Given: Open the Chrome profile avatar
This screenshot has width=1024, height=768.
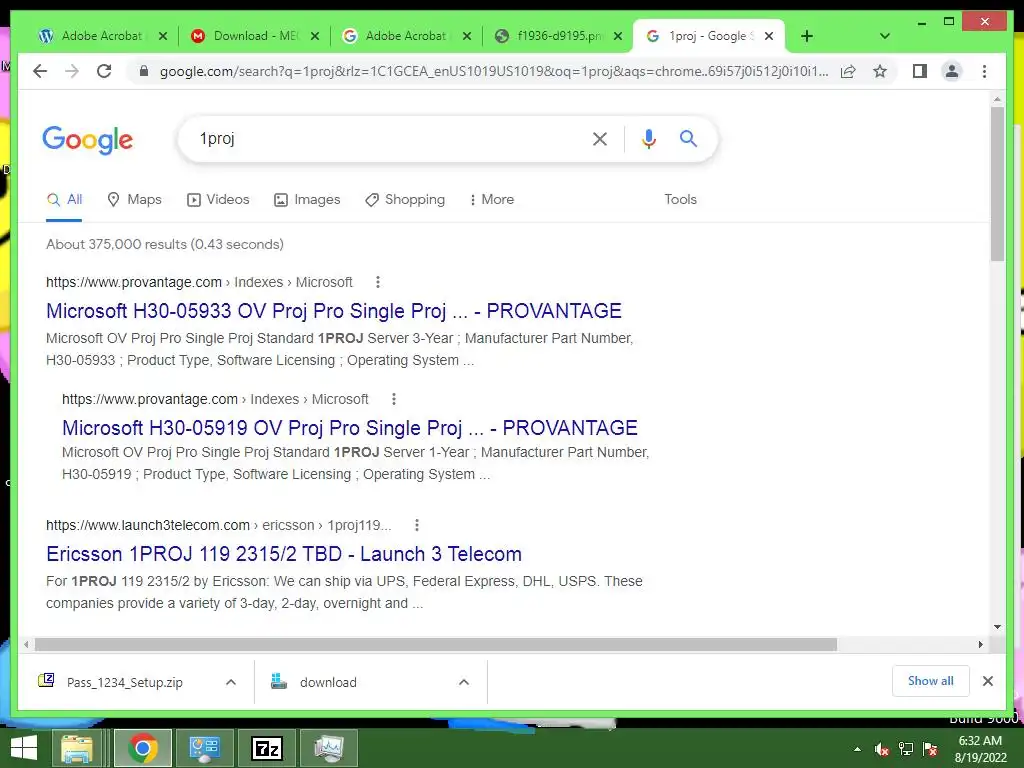Looking at the screenshot, I should (x=952, y=71).
